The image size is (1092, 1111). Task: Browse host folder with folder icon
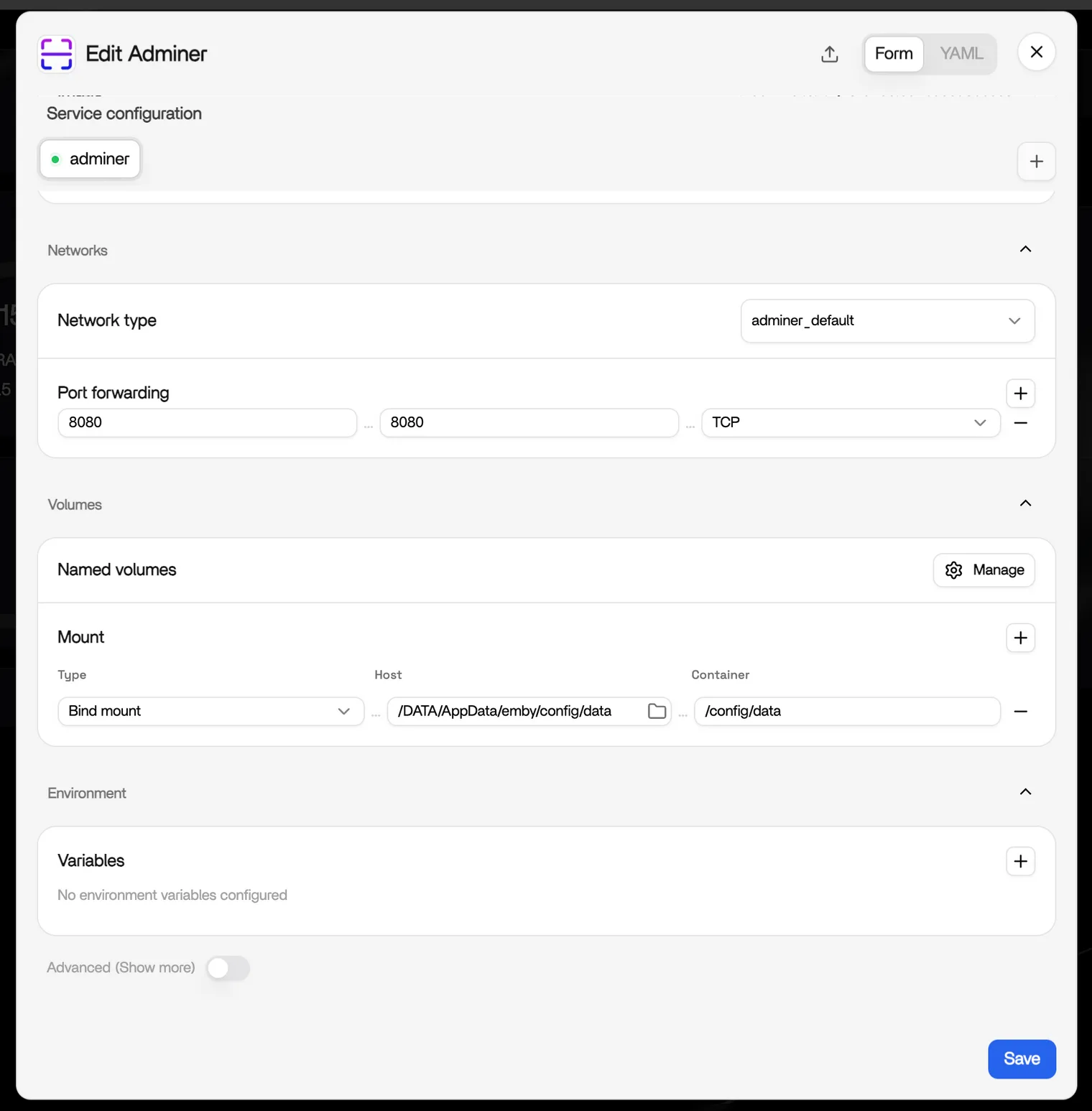point(657,711)
